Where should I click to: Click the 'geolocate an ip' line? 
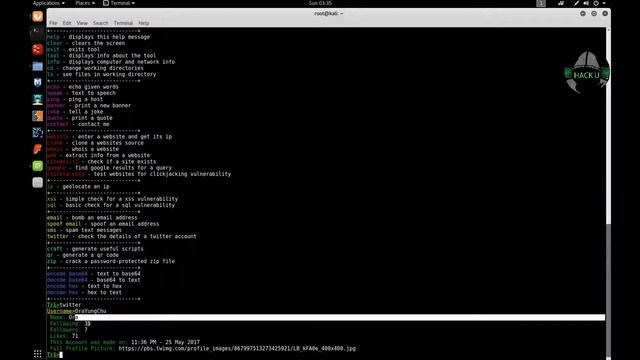pos(86,187)
